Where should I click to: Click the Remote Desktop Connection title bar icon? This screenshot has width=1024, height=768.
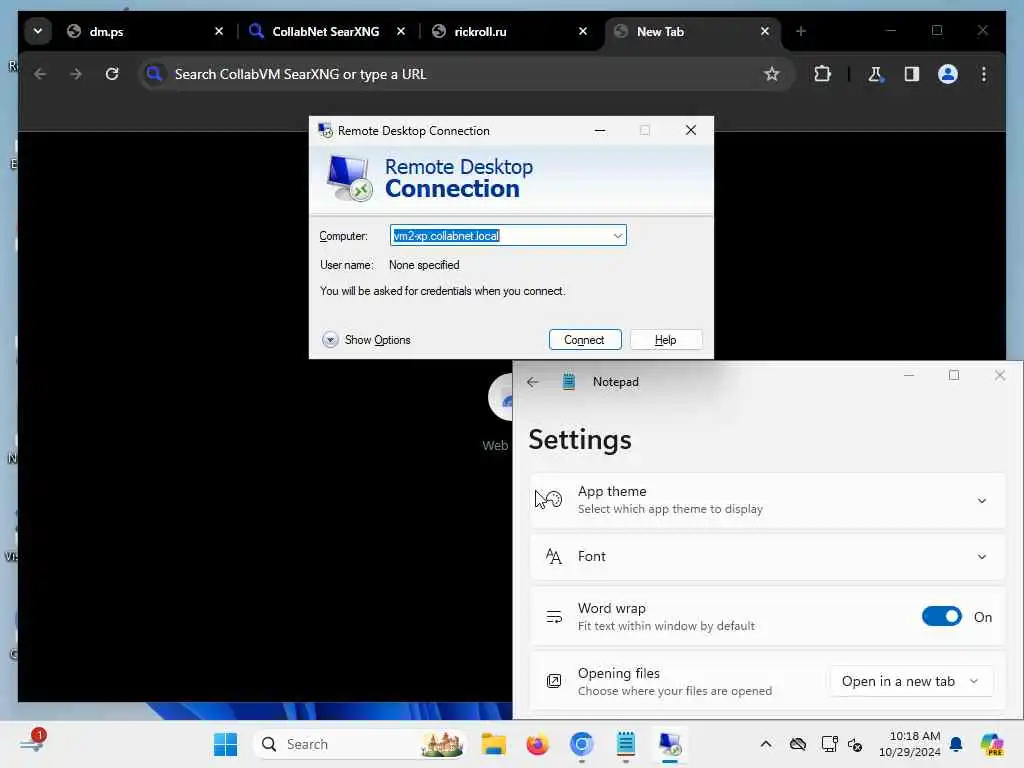pyautogui.click(x=325, y=131)
